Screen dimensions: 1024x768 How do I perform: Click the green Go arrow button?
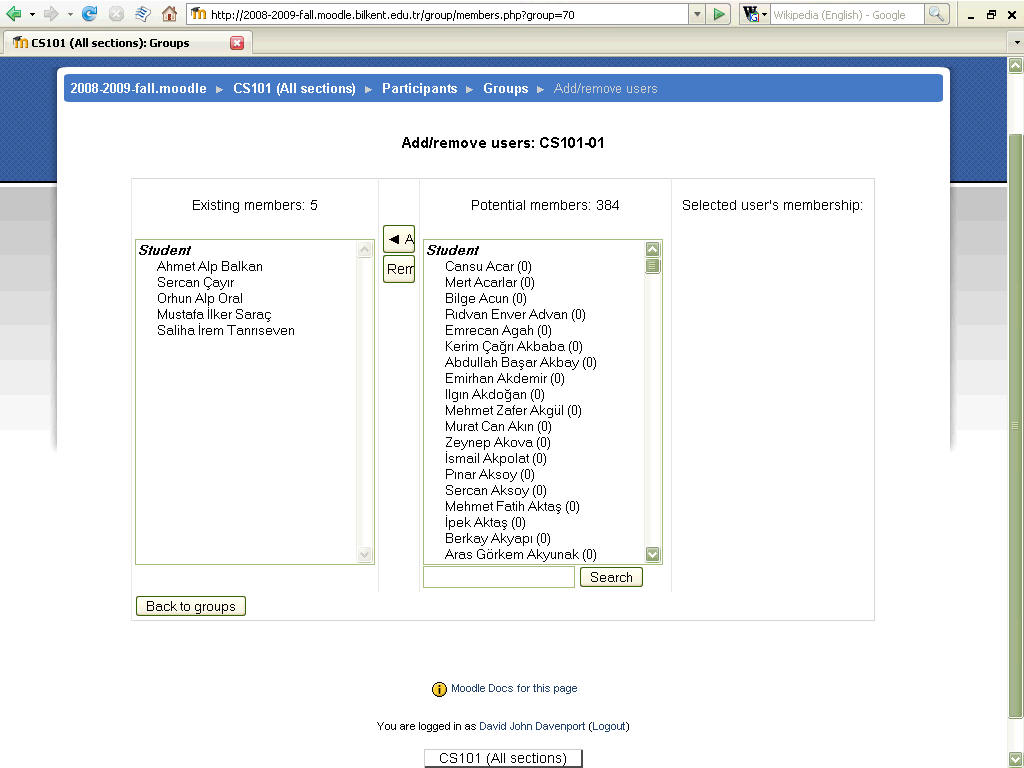coord(719,14)
